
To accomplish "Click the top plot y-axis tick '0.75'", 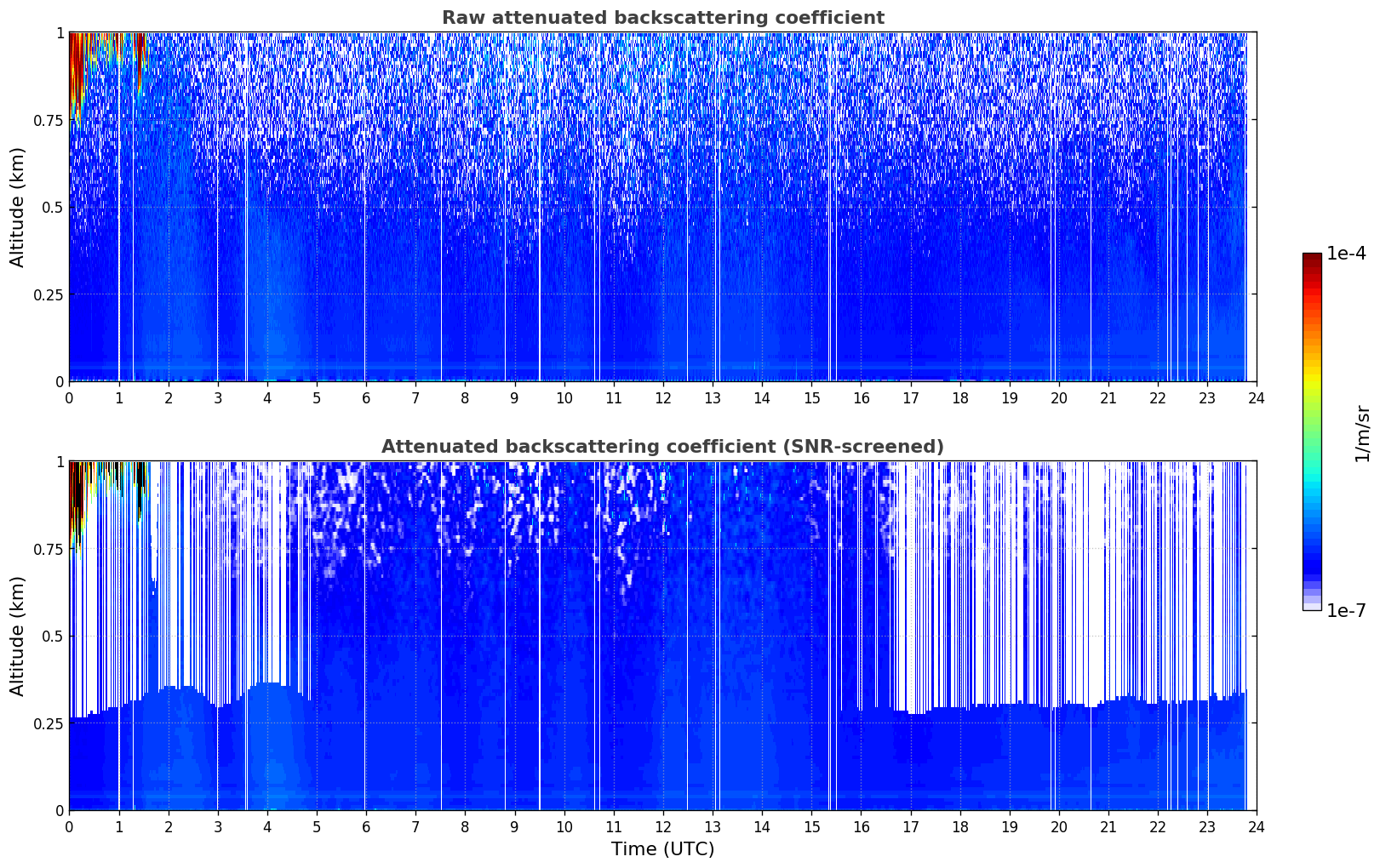I will pyautogui.click(x=49, y=120).
